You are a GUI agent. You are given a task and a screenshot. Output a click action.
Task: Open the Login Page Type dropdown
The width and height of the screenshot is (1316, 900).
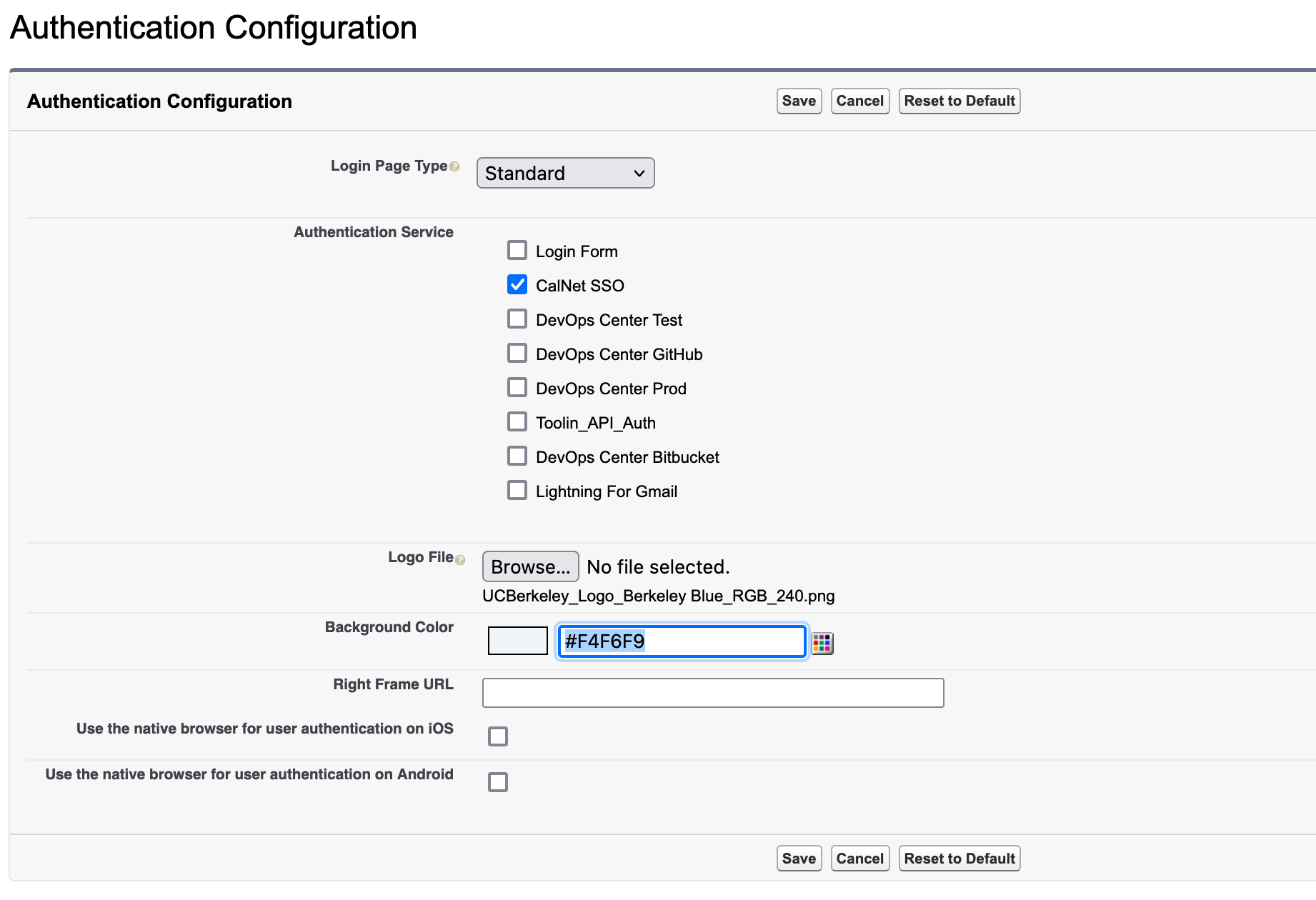[565, 173]
